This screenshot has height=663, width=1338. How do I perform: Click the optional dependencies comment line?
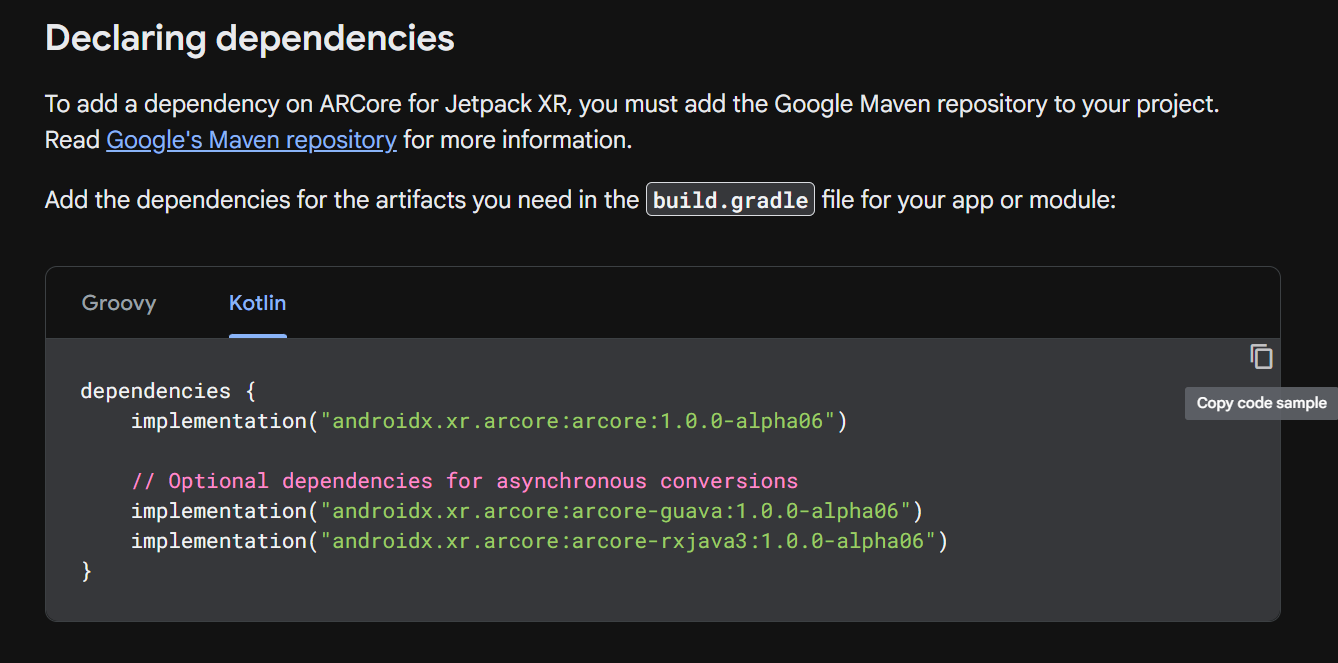464,481
